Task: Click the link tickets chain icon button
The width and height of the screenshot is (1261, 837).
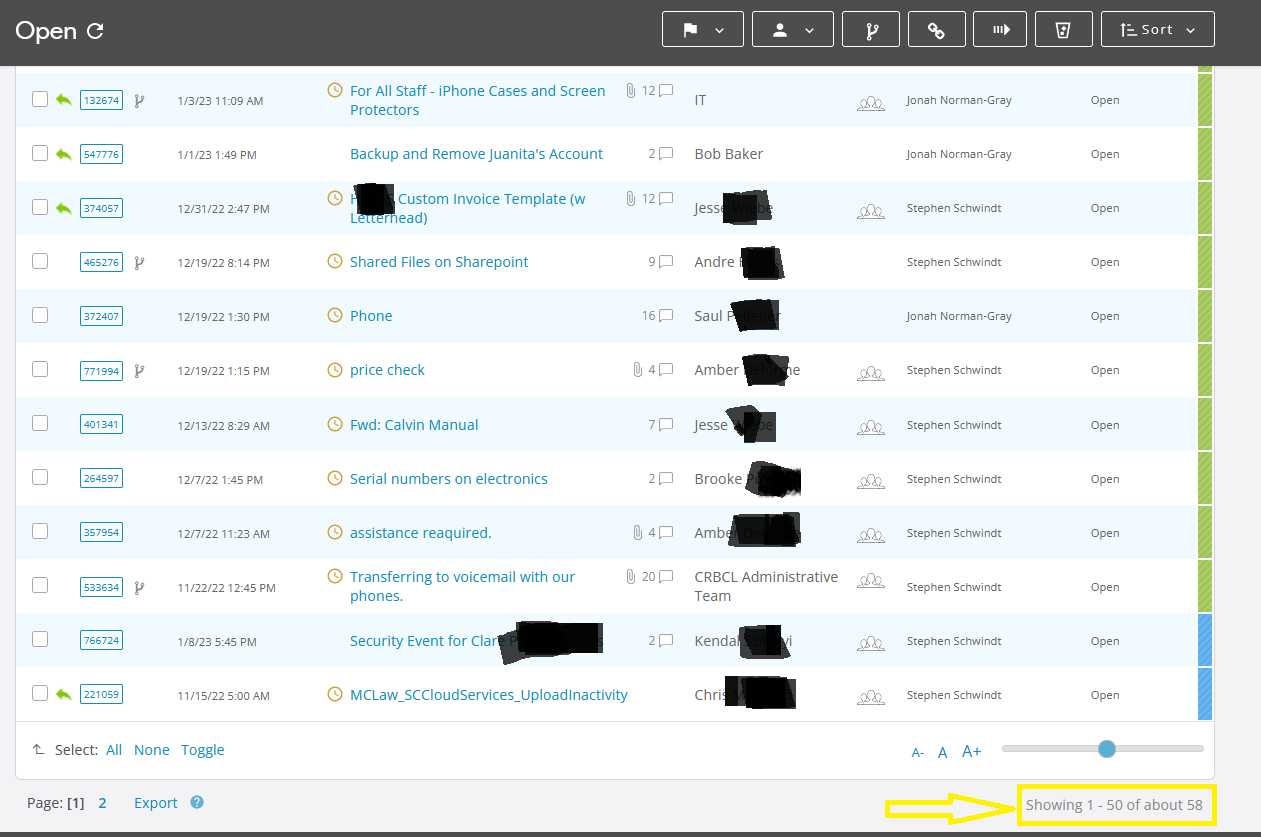Action: point(937,30)
